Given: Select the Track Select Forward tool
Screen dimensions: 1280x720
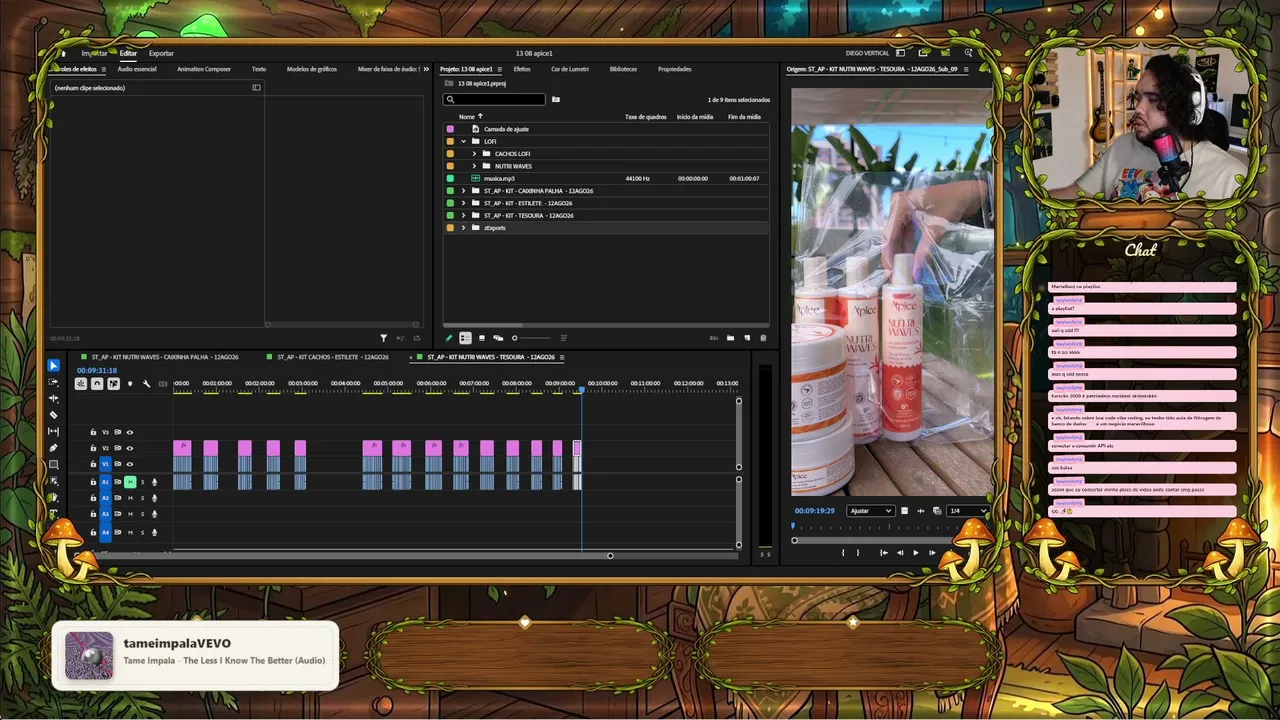Looking at the screenshot, I should (x=54, y=382).
